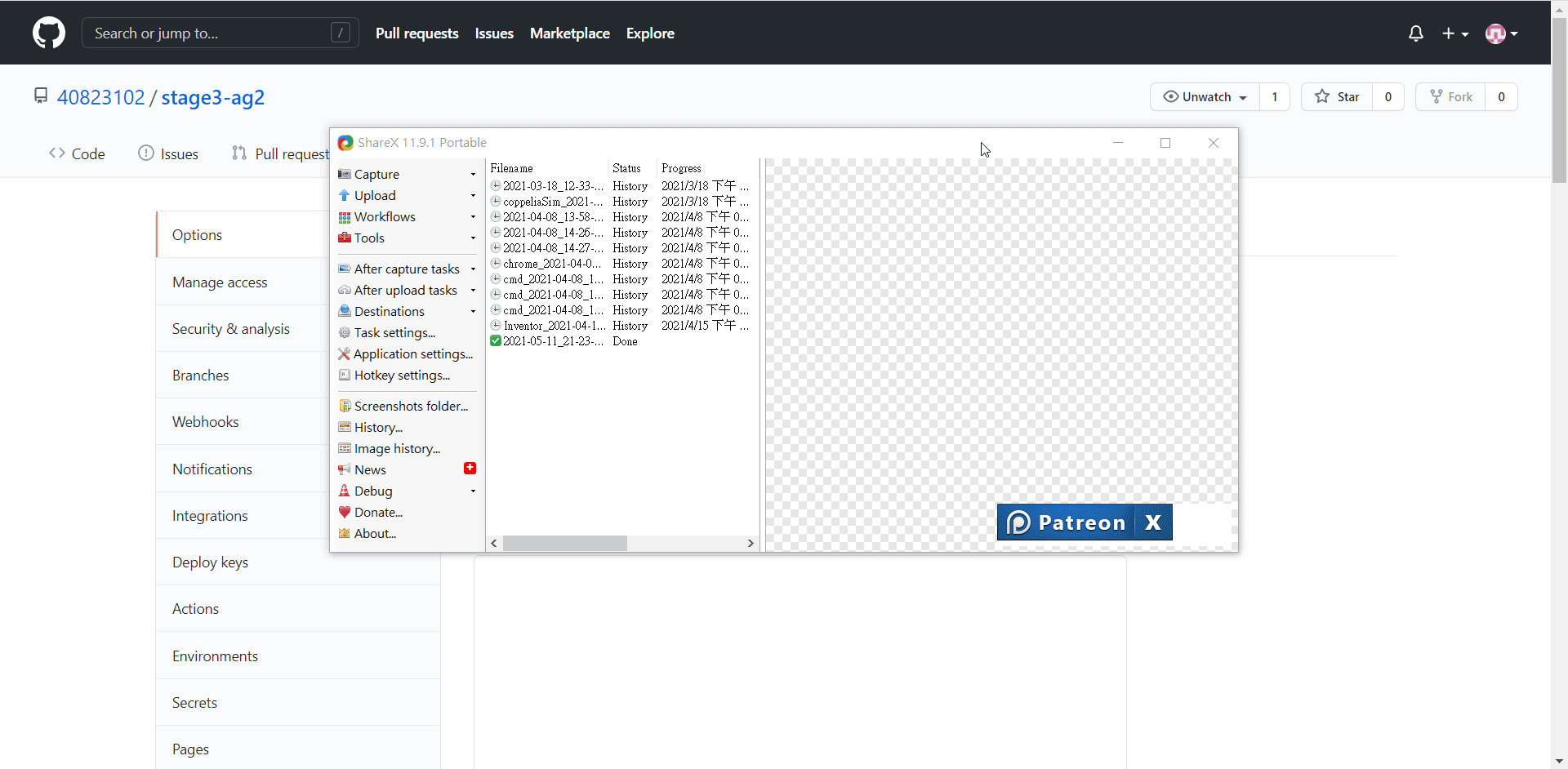Click the Destinations icon
1568x769 pixels.
[345, 311]
